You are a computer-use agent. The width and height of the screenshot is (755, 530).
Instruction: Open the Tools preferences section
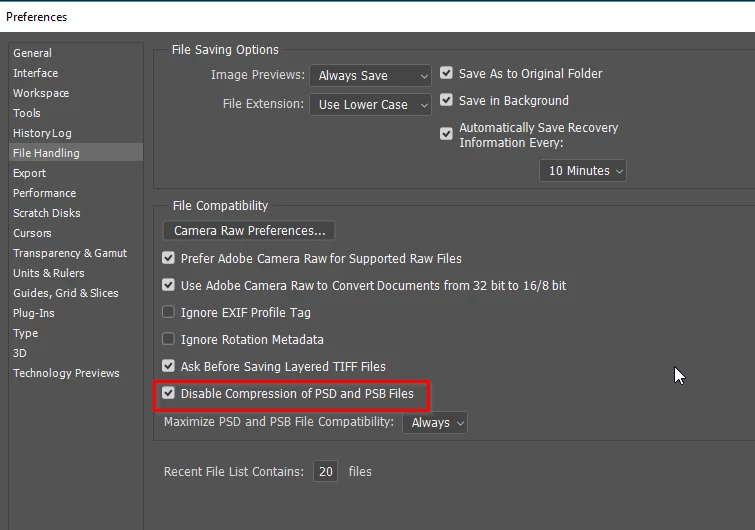(x=27, y=113)
